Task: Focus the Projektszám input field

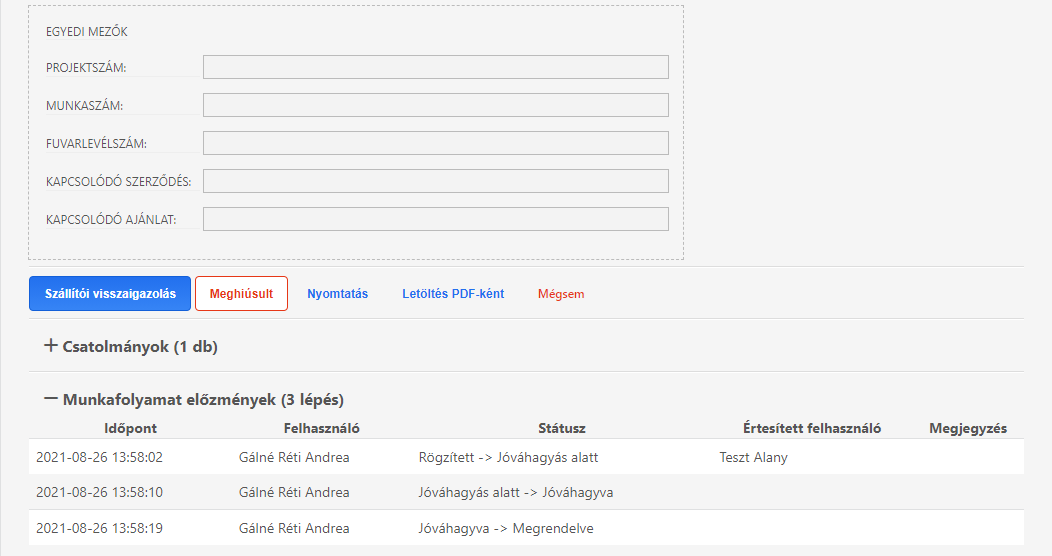Action: tap(436, 67)
